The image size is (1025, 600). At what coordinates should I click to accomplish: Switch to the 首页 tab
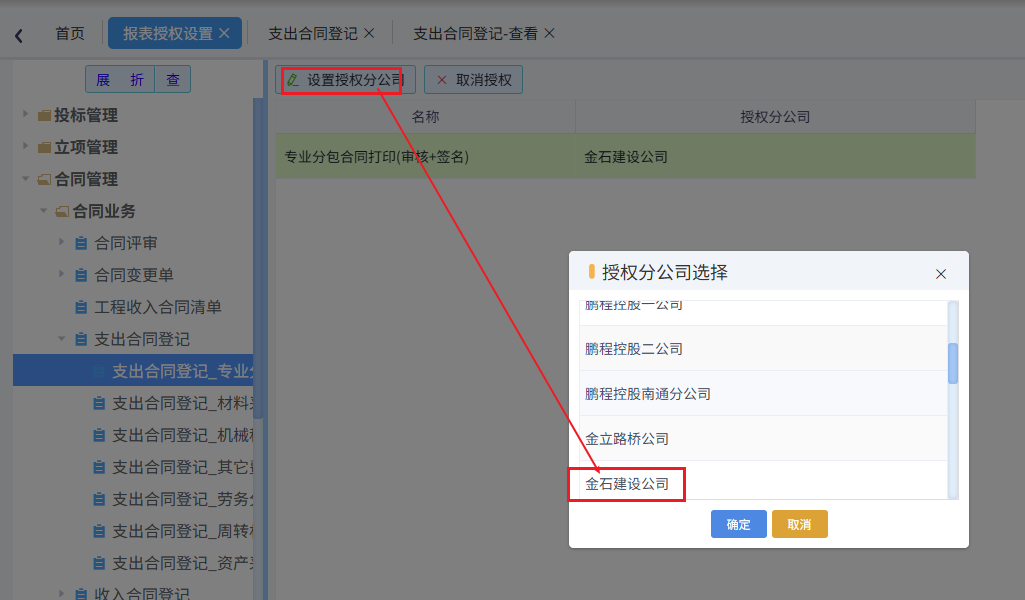click(x=70, y=33)
